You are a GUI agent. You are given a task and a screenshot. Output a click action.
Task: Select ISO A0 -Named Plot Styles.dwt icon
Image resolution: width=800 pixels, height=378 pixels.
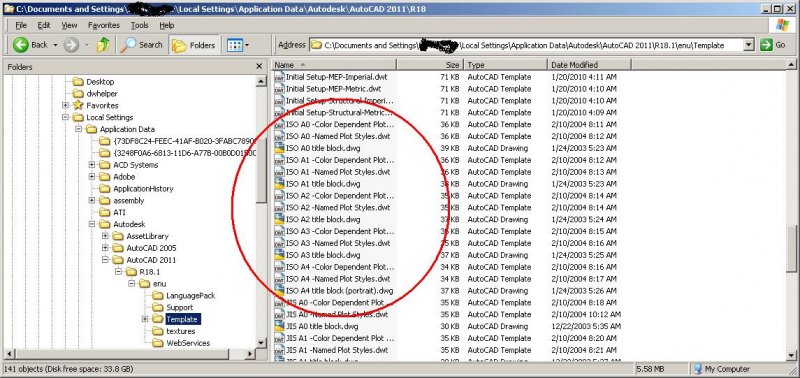(279, 136)
